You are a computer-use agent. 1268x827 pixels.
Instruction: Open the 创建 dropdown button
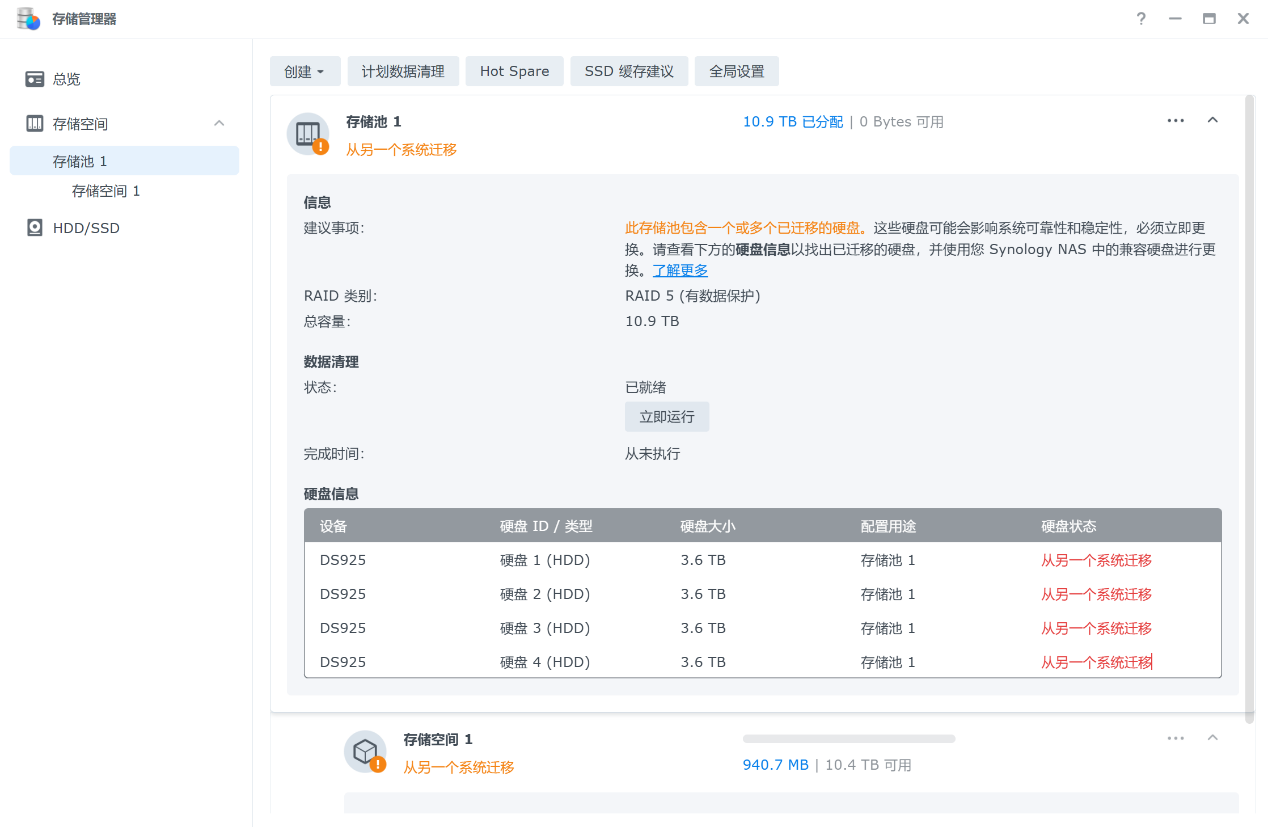click(x=304, y=72)
